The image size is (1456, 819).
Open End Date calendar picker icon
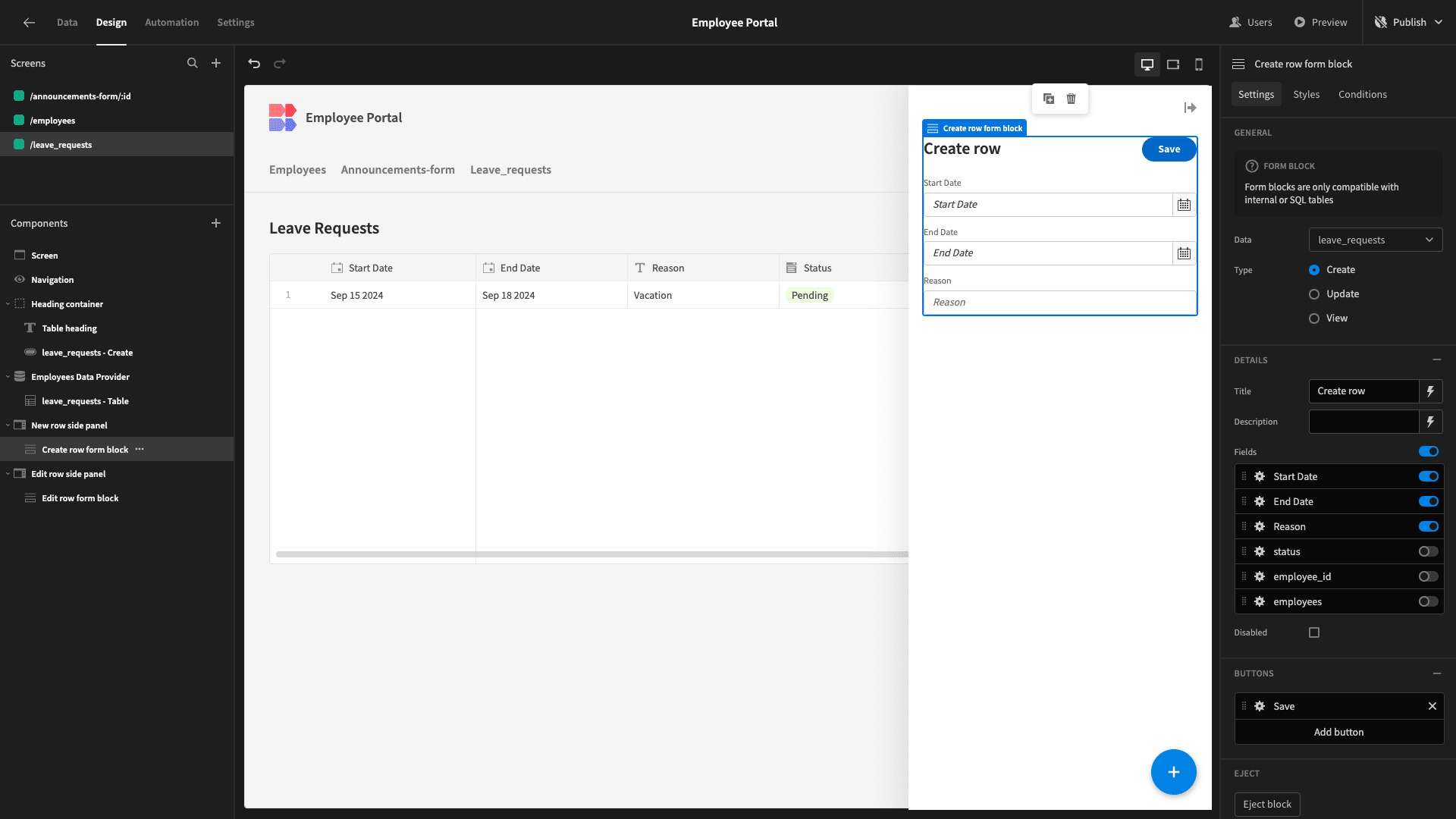[x=1184, y=253]
